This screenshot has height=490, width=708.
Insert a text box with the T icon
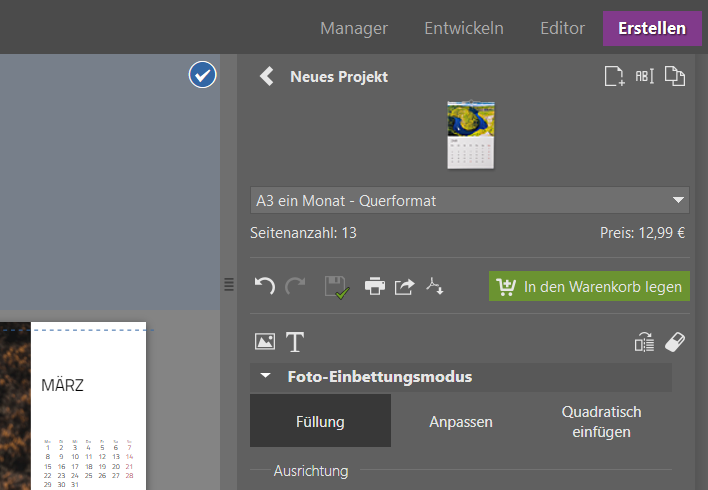[295, 342]
